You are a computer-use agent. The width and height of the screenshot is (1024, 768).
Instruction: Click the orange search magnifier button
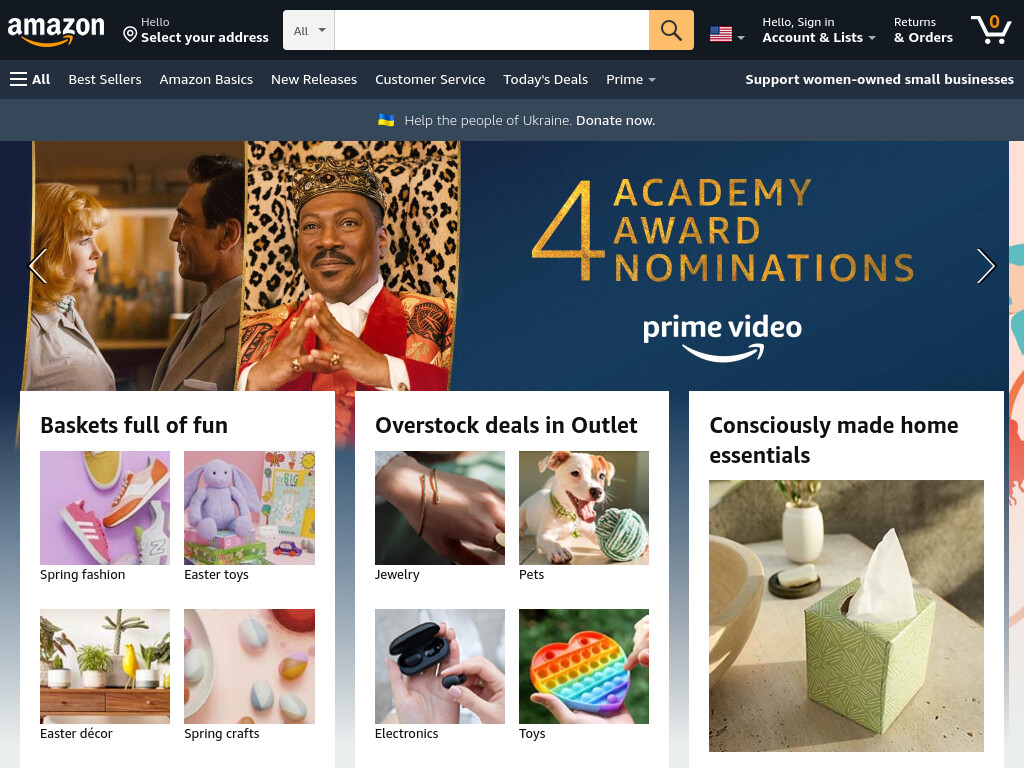pos(671,30)
